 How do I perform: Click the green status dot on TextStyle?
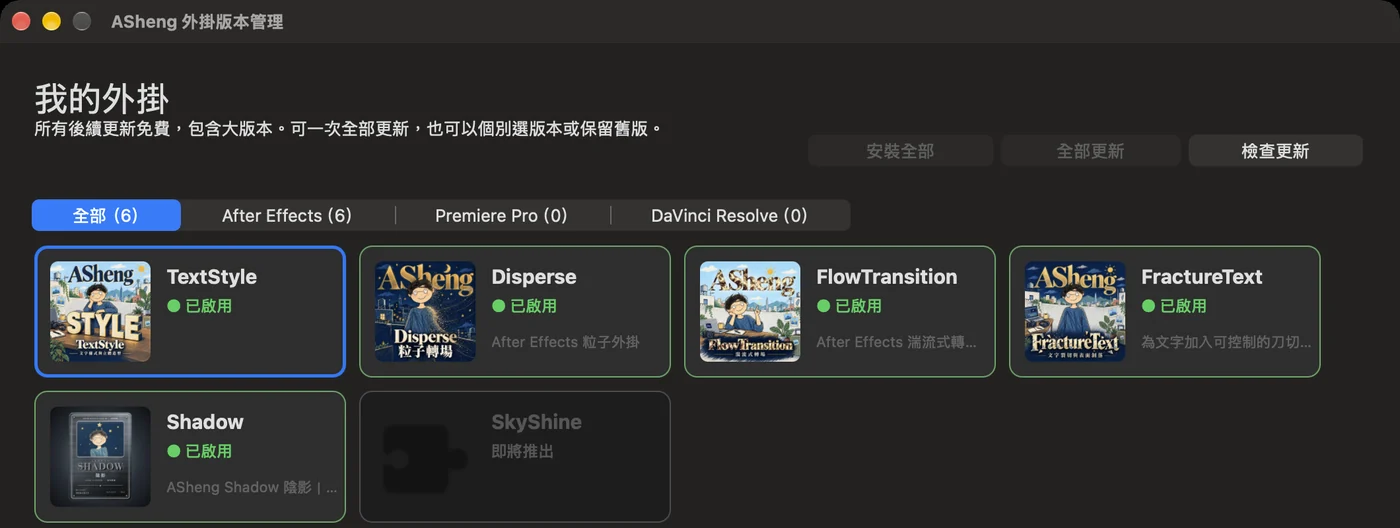point(174,306)
